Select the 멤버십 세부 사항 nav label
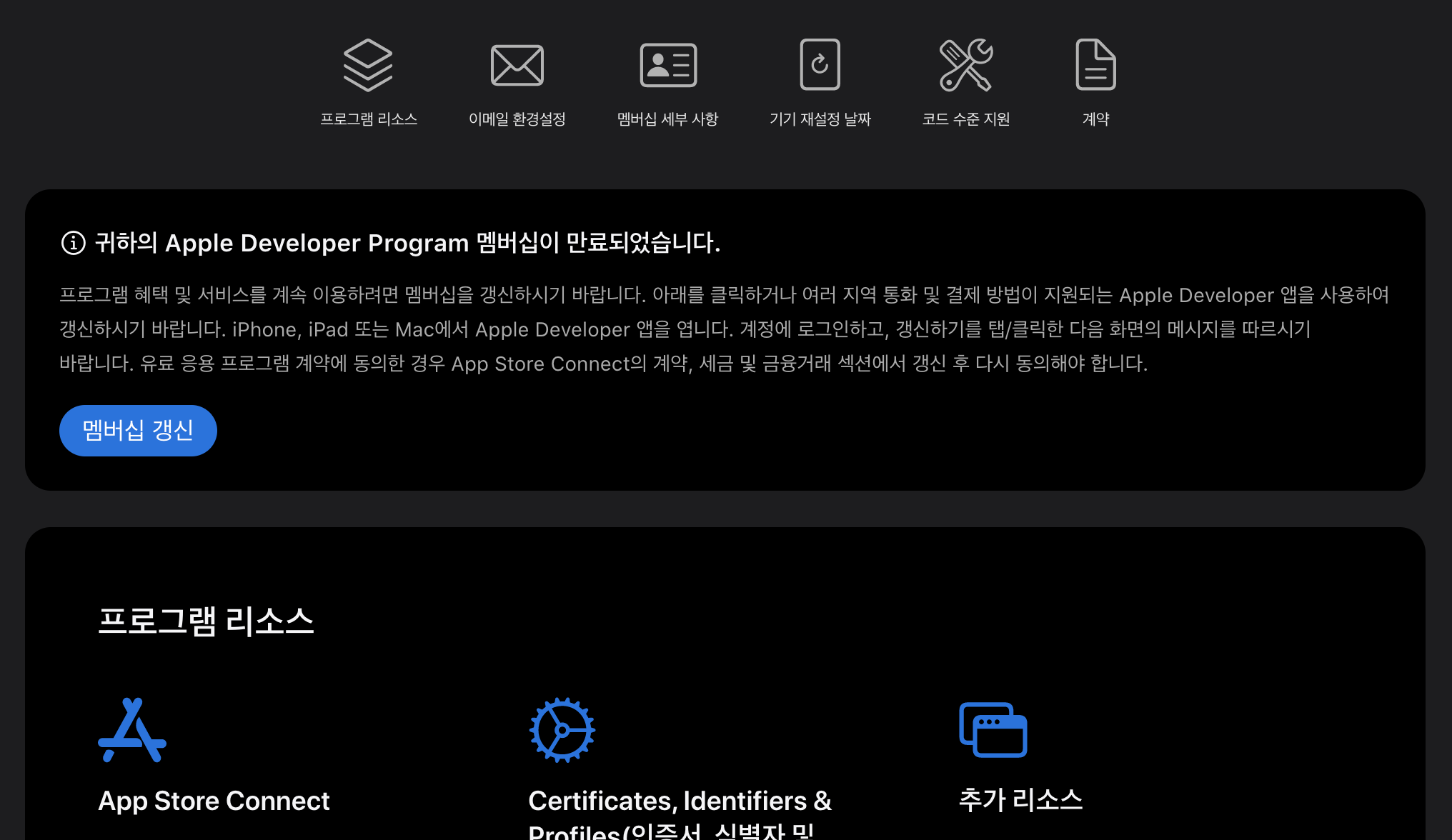The height and width of the screenshot is (840, 1452). tap(668, 119)
